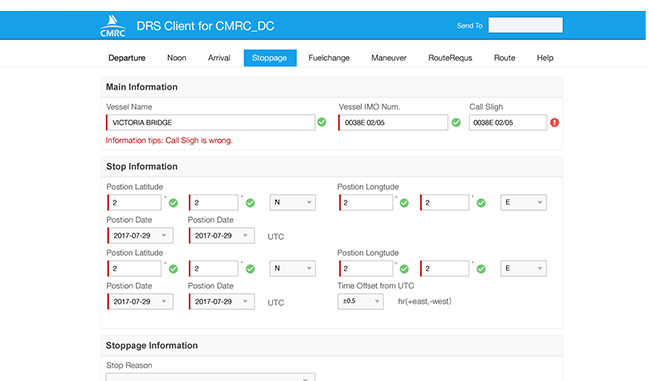Expand the Time Offset from UTC dropdown
649x381 pixels.
361,301
